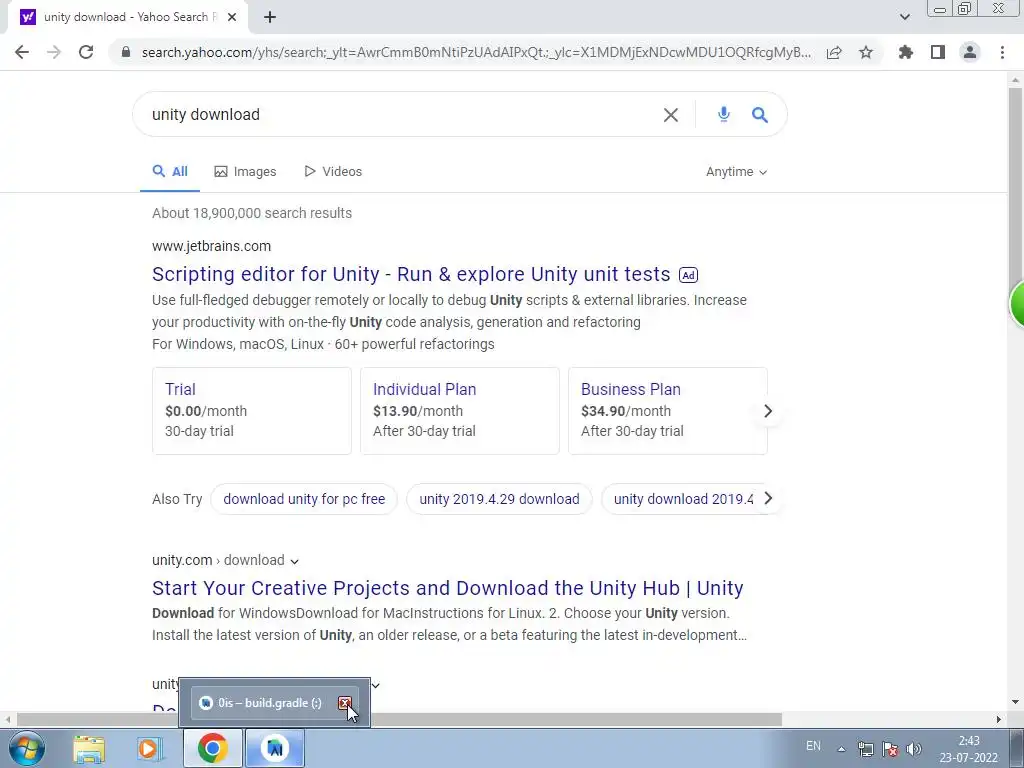Open the Trial plan link
1024x768 pixels.
pos(180,389)
